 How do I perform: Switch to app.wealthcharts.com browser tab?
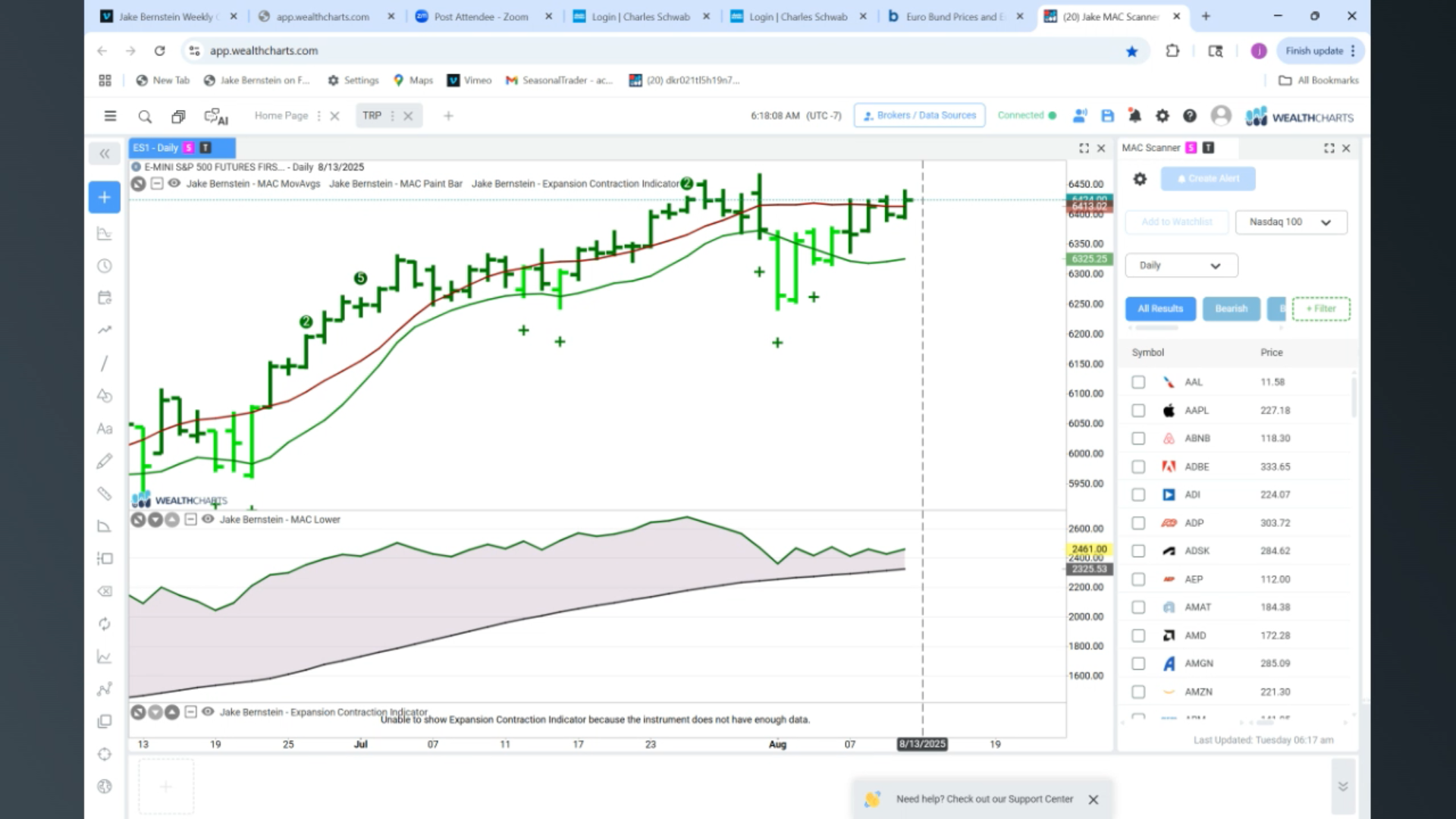click(322, 17)
